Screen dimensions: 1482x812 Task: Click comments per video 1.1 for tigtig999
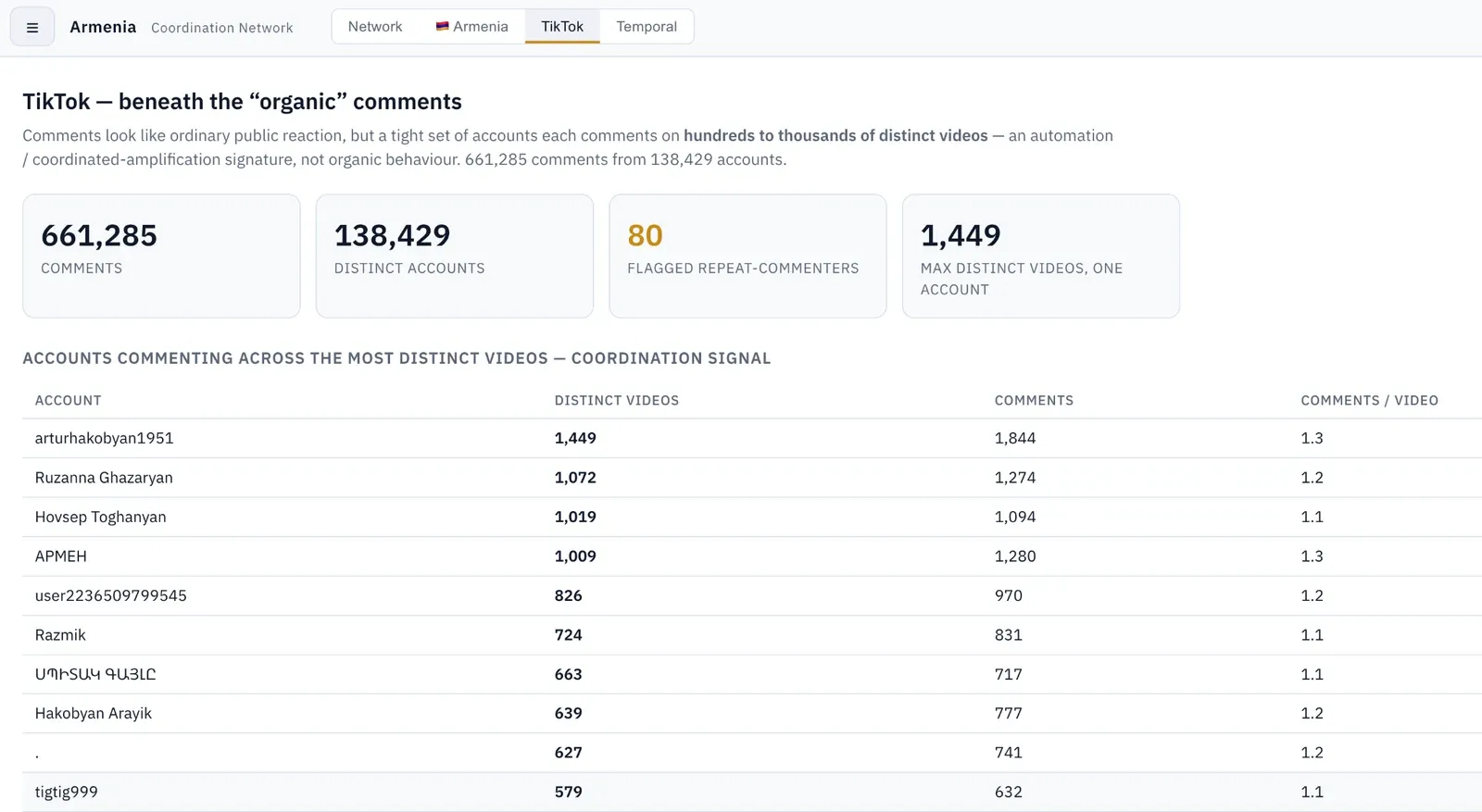point(1312,792)
